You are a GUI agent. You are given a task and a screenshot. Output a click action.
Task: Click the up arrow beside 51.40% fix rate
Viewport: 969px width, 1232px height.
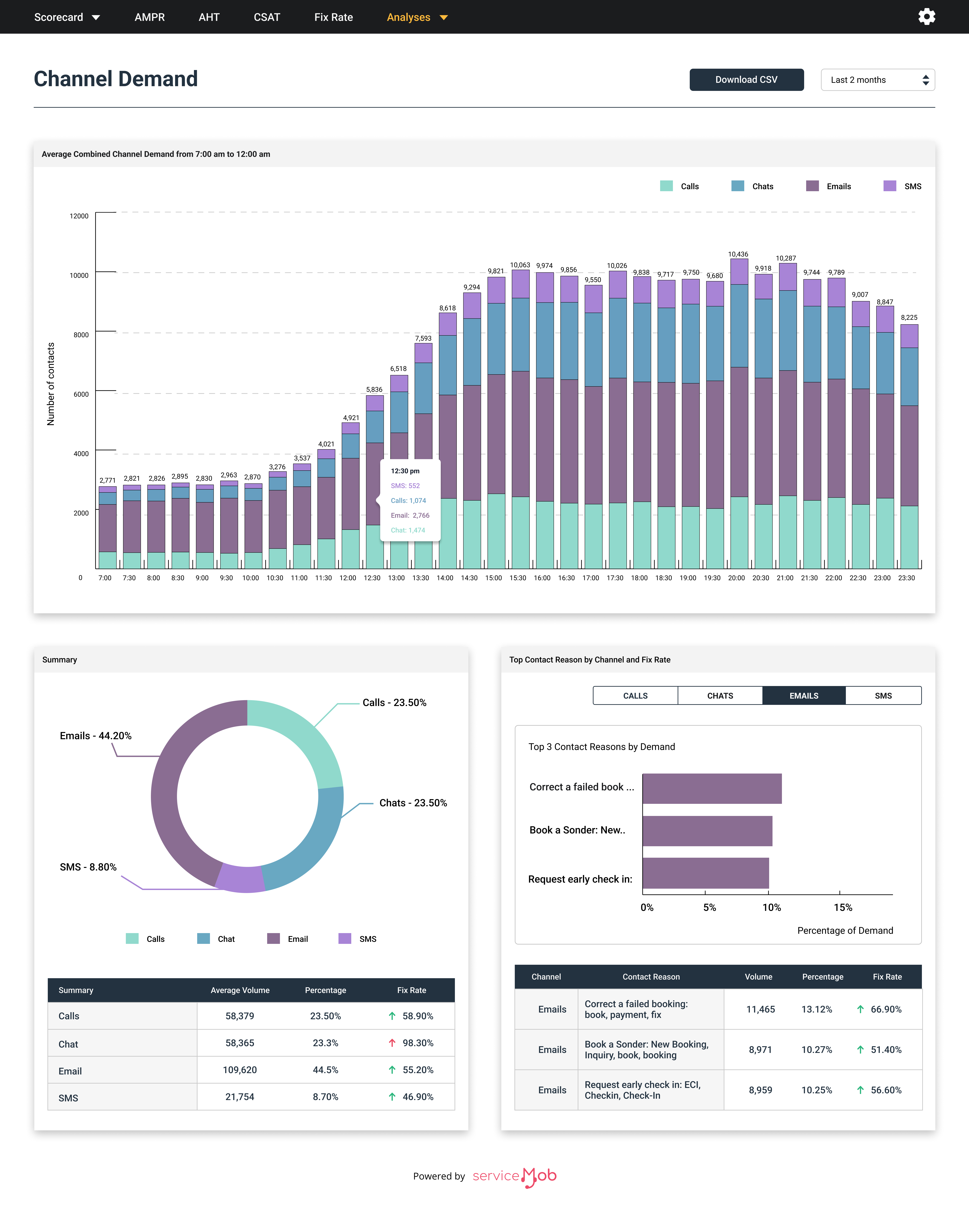(x=861, y=1050)
